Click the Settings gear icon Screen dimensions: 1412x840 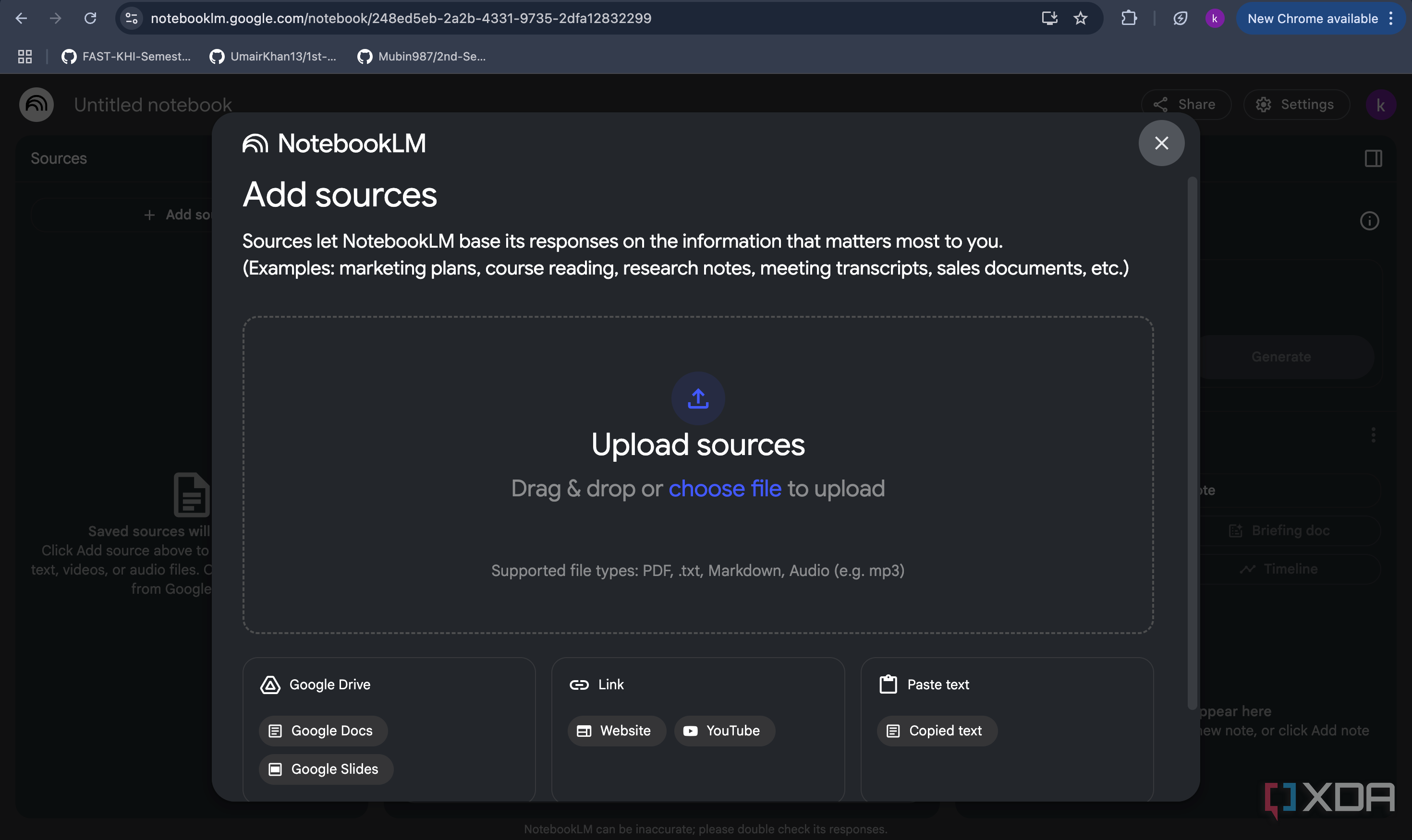pyautogui.click(x=1264, y=105)
